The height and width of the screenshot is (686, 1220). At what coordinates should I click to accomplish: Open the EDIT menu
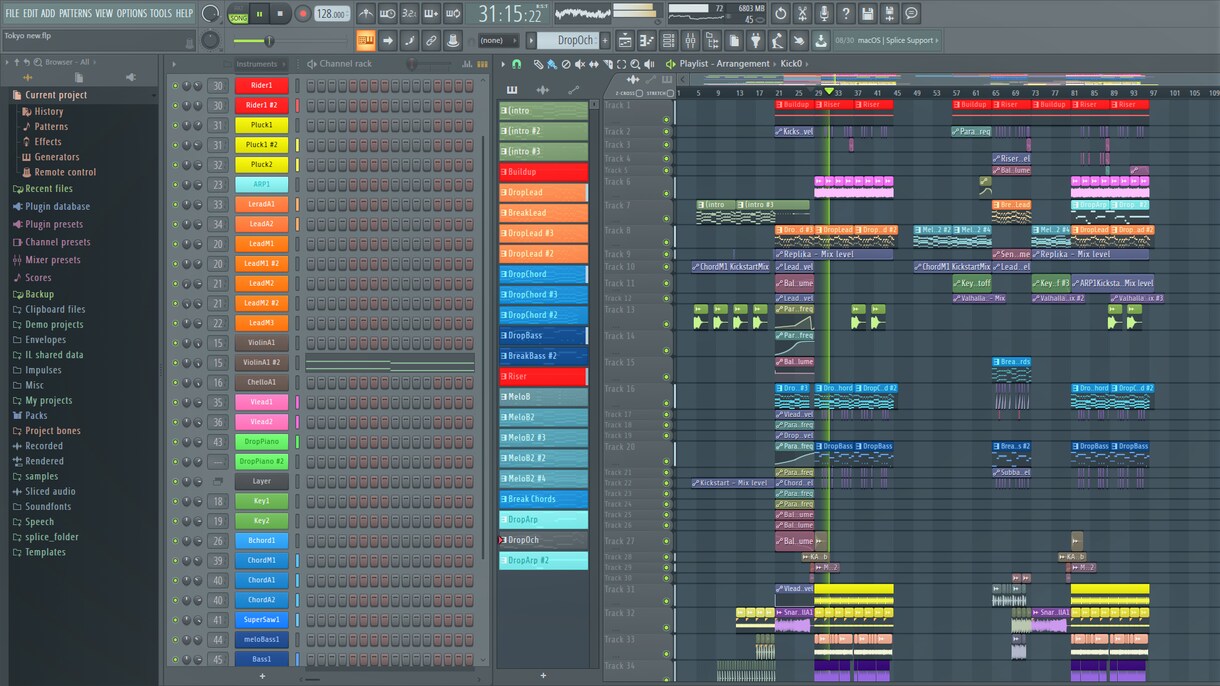click(x=31, y=13)
